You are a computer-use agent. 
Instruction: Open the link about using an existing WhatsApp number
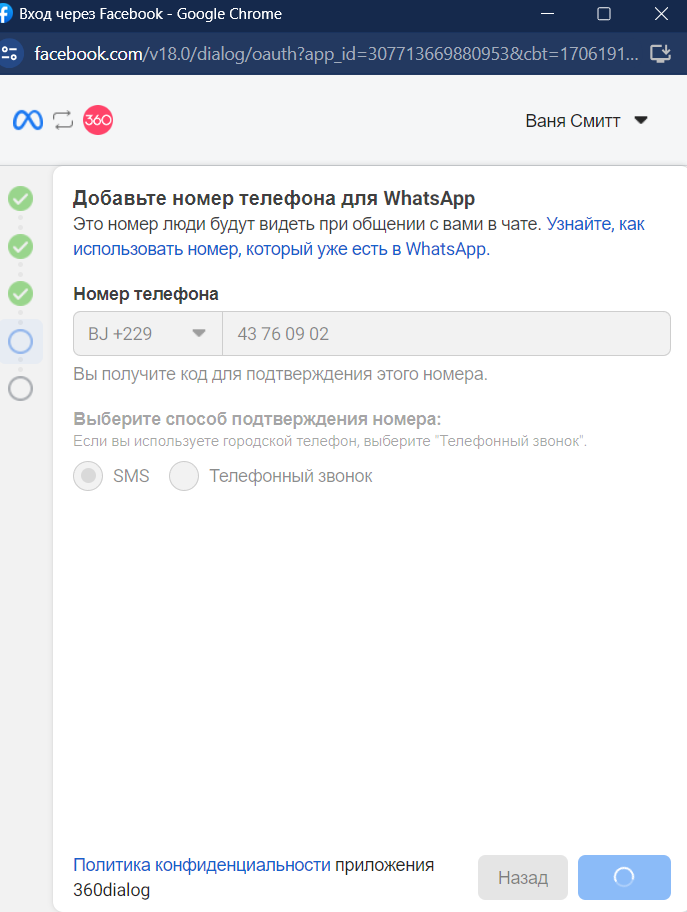359,236
